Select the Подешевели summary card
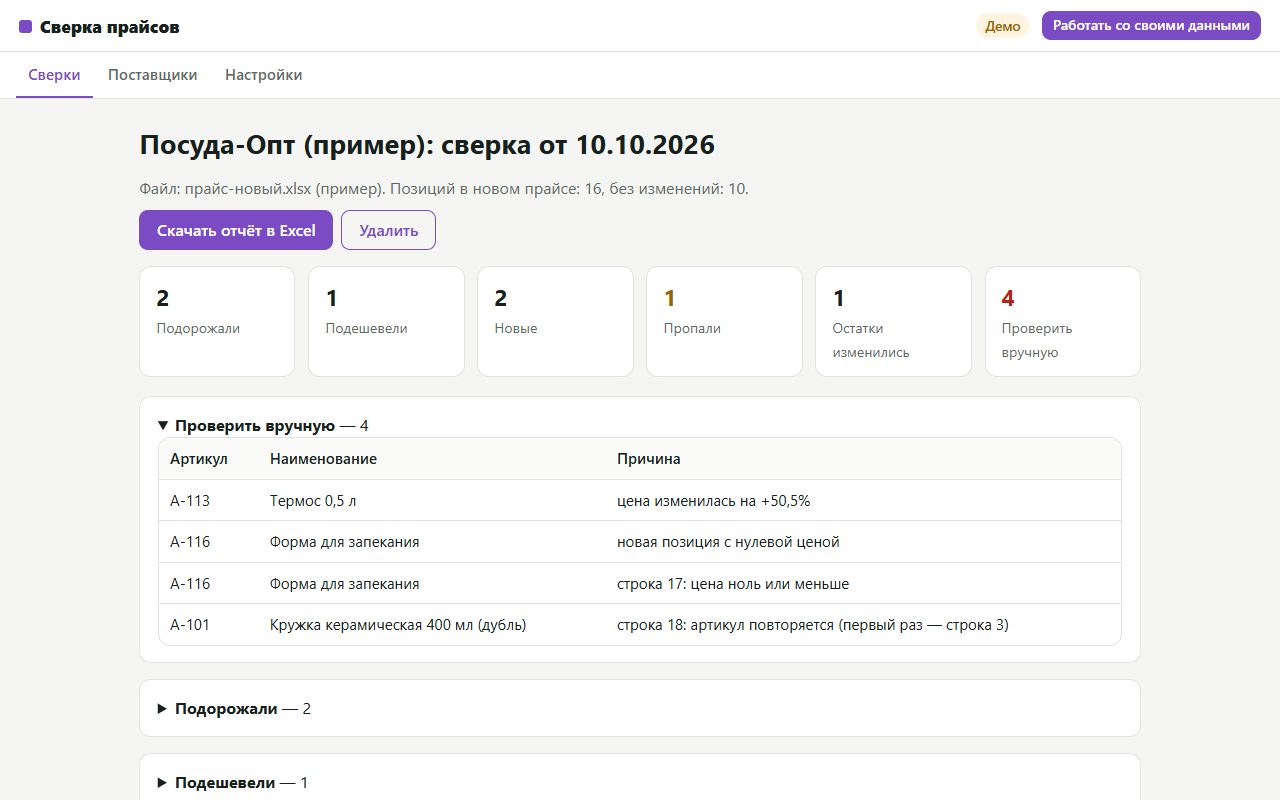Viewport: 1280px width, 800px height. pyautogui.click(x=386, y=321)
